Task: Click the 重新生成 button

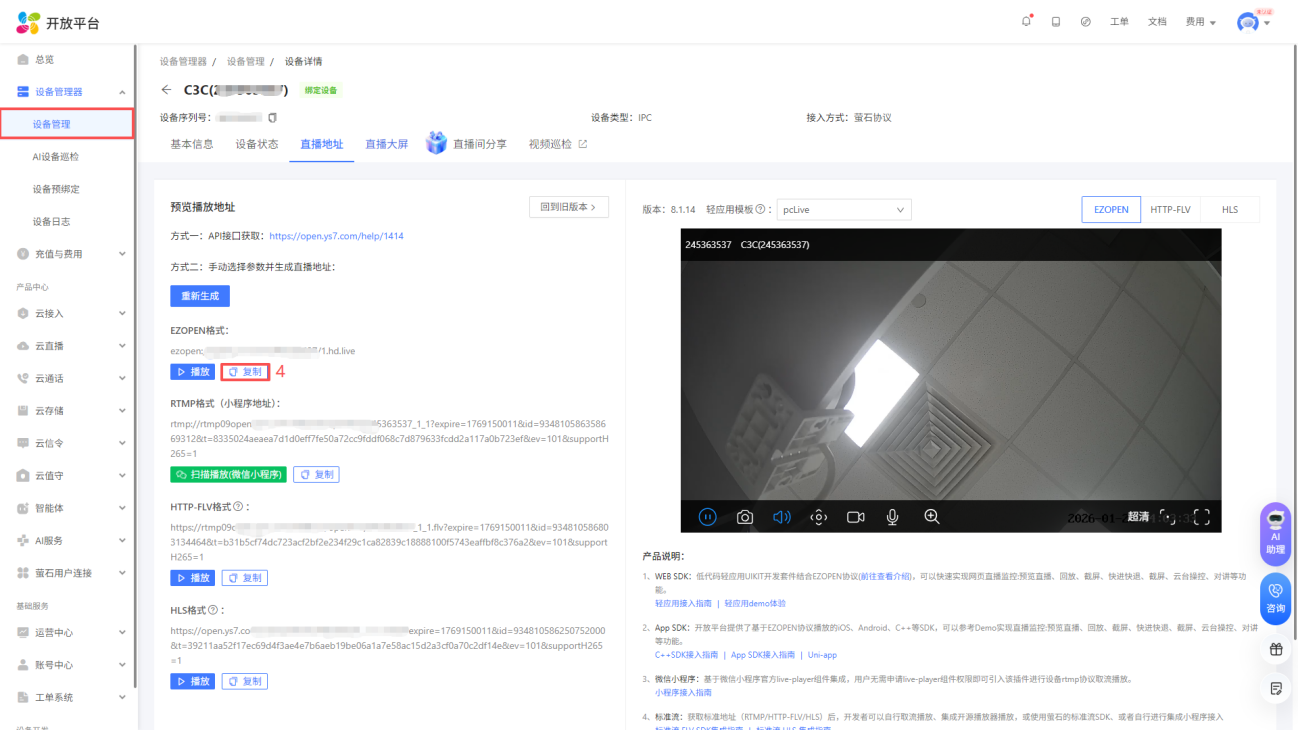Action: click(200, 296)
